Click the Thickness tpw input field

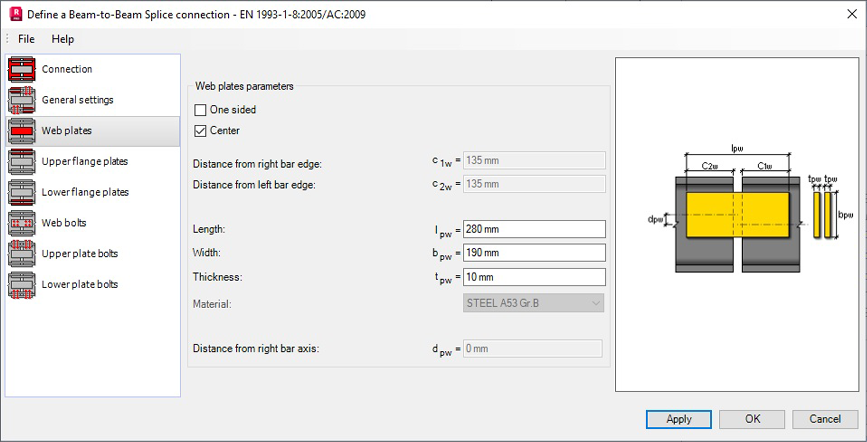coord(534,277)
